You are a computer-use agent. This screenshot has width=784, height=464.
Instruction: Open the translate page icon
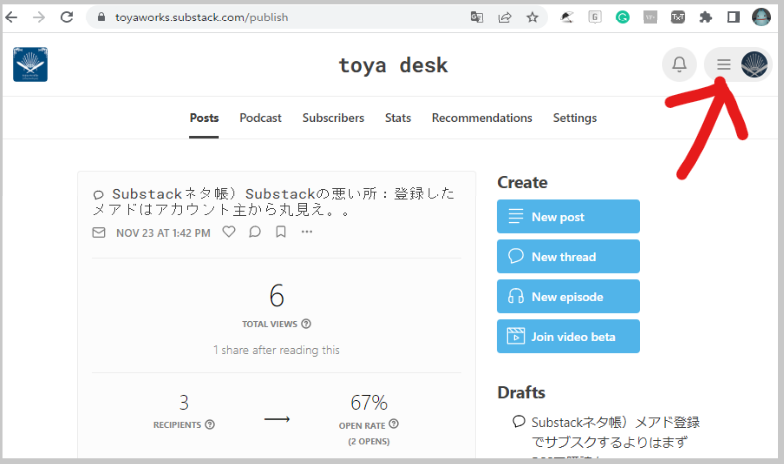click(476, 18)
